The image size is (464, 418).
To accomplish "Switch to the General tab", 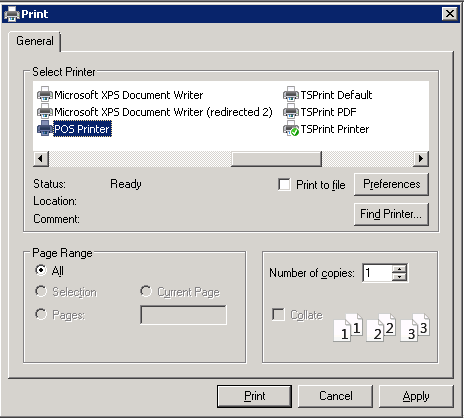I will click(x=35, y=41).
